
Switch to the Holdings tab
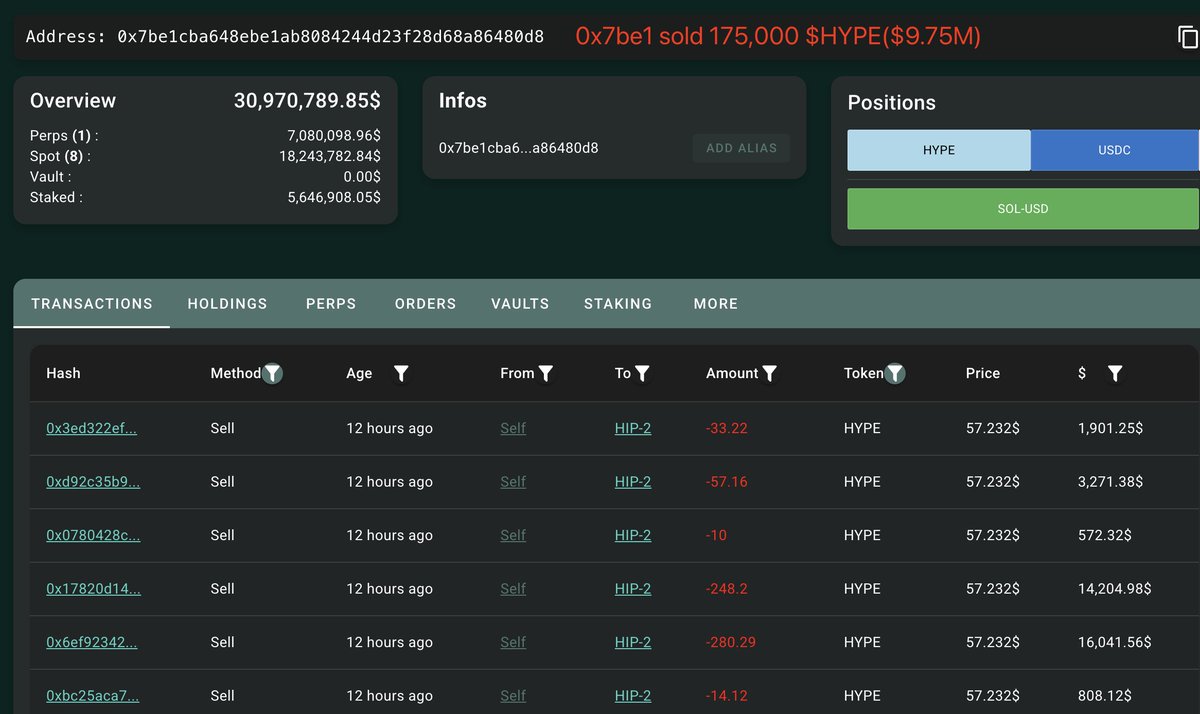227,303
